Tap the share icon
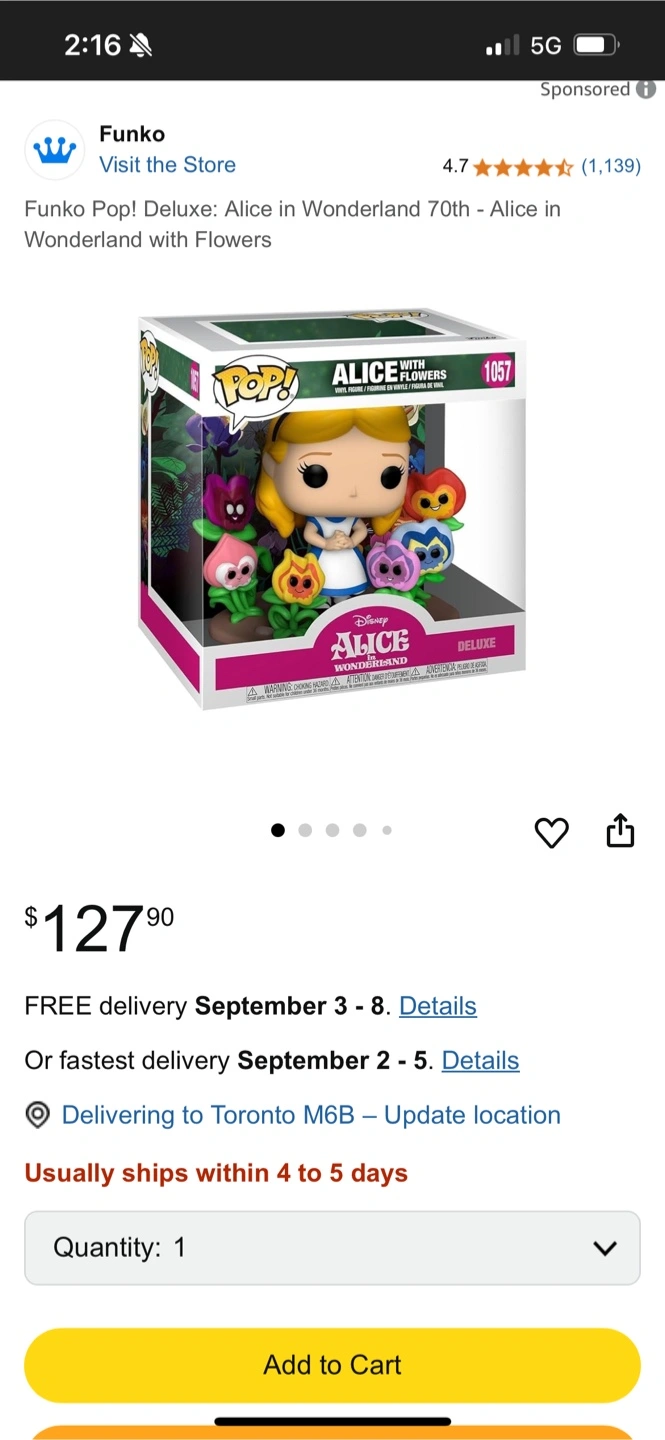 (620, 830)
